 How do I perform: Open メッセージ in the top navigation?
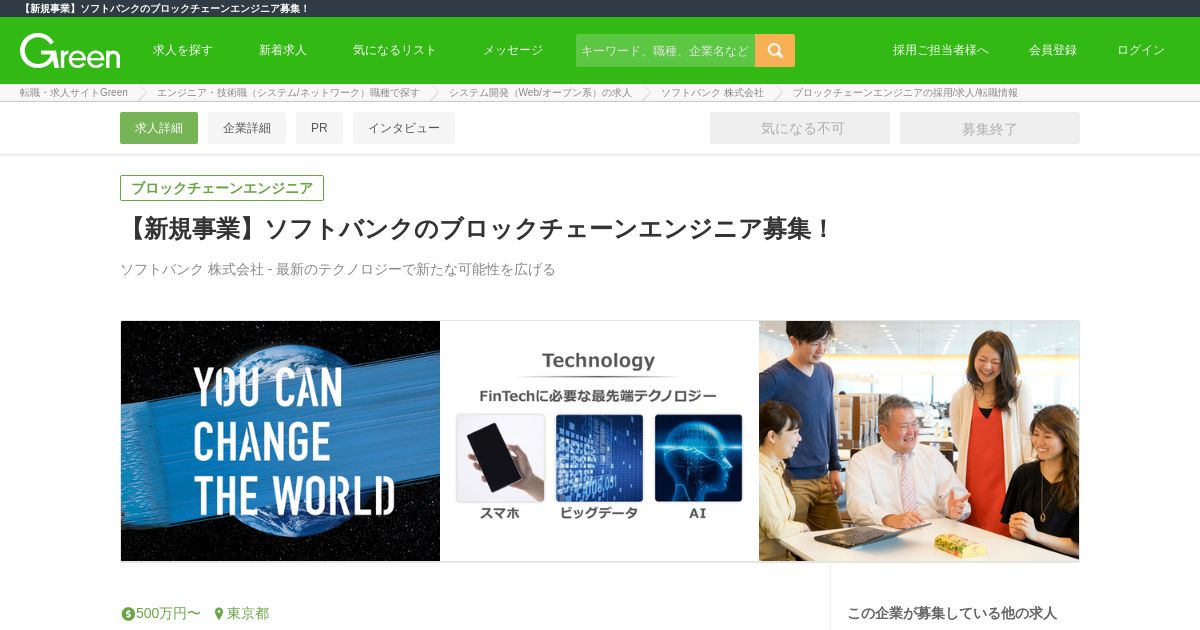coord(513,50)
